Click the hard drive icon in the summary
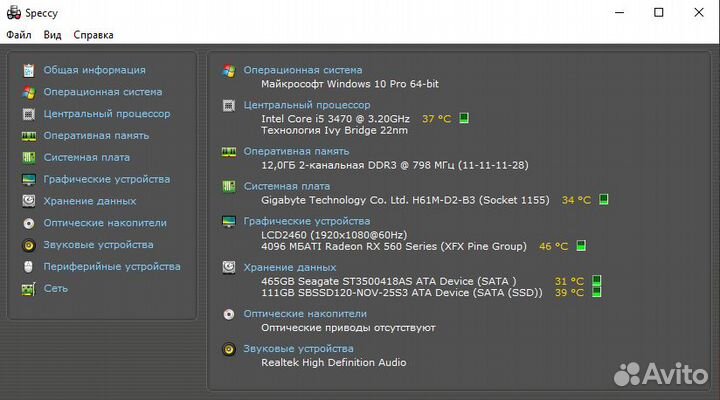 tap(229, 267)
